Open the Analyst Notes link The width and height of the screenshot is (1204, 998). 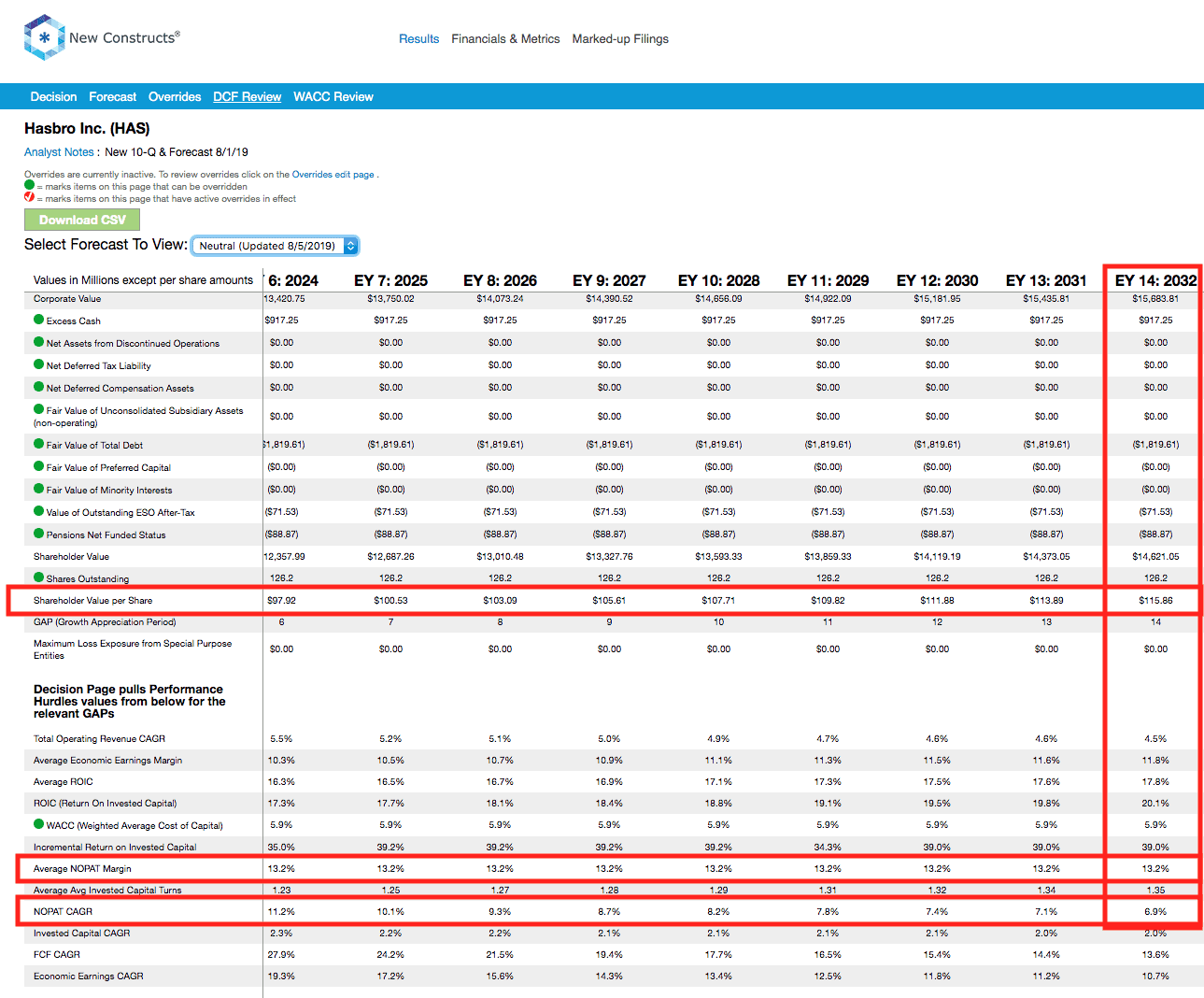tap(59, 152)
